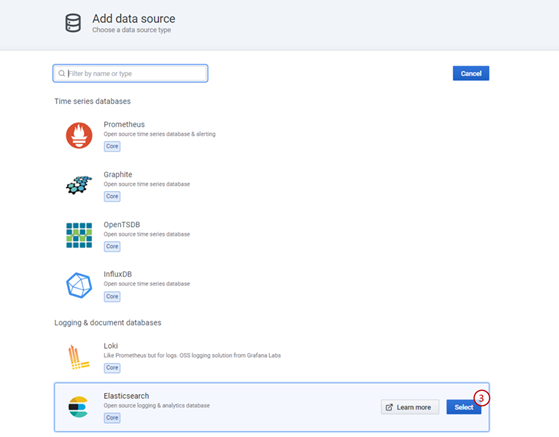Click the database icon beside Add data source
The height and width of the screenshot is (437, 559).
(x=73, y=23)
